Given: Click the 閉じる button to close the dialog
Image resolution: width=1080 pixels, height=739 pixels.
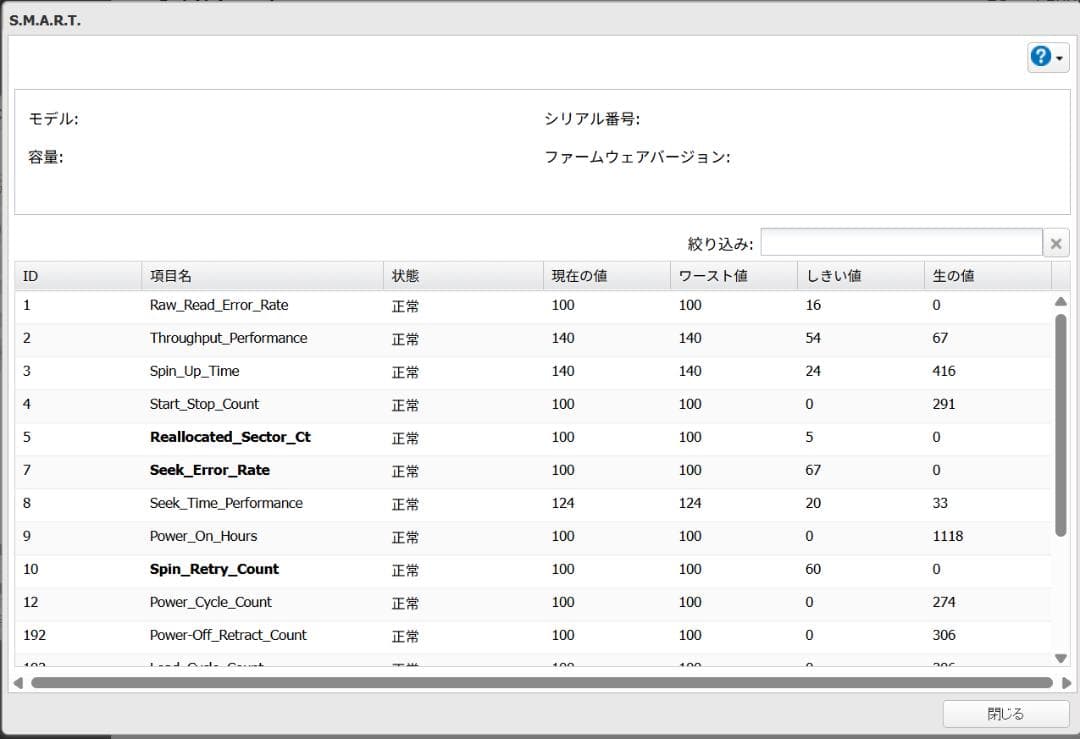Looking at the screenshot, I should point(1004,713).
